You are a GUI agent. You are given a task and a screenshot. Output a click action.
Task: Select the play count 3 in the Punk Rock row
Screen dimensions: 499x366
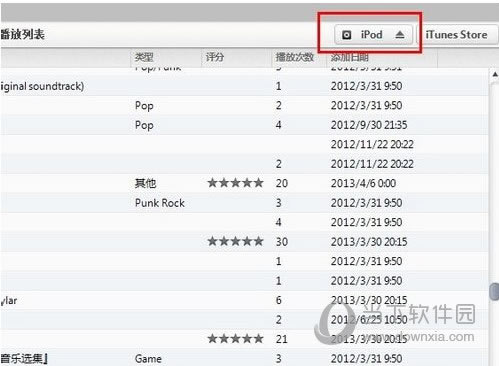point(279,203)
